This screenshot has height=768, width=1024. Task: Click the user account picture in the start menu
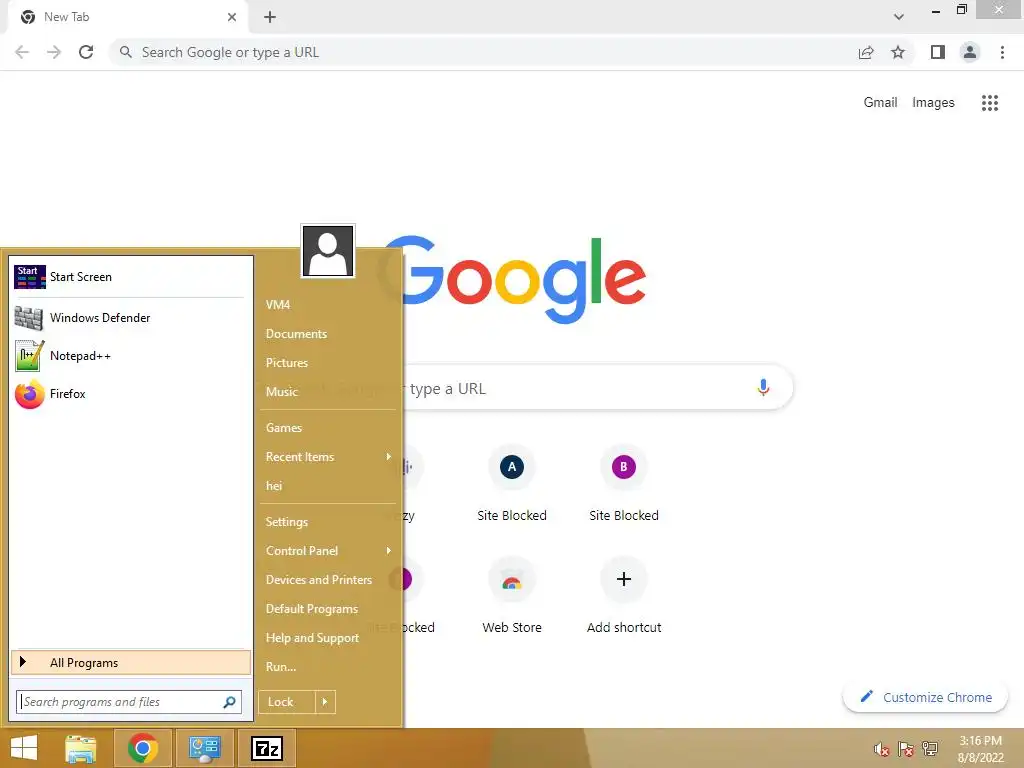coord(328,251)
